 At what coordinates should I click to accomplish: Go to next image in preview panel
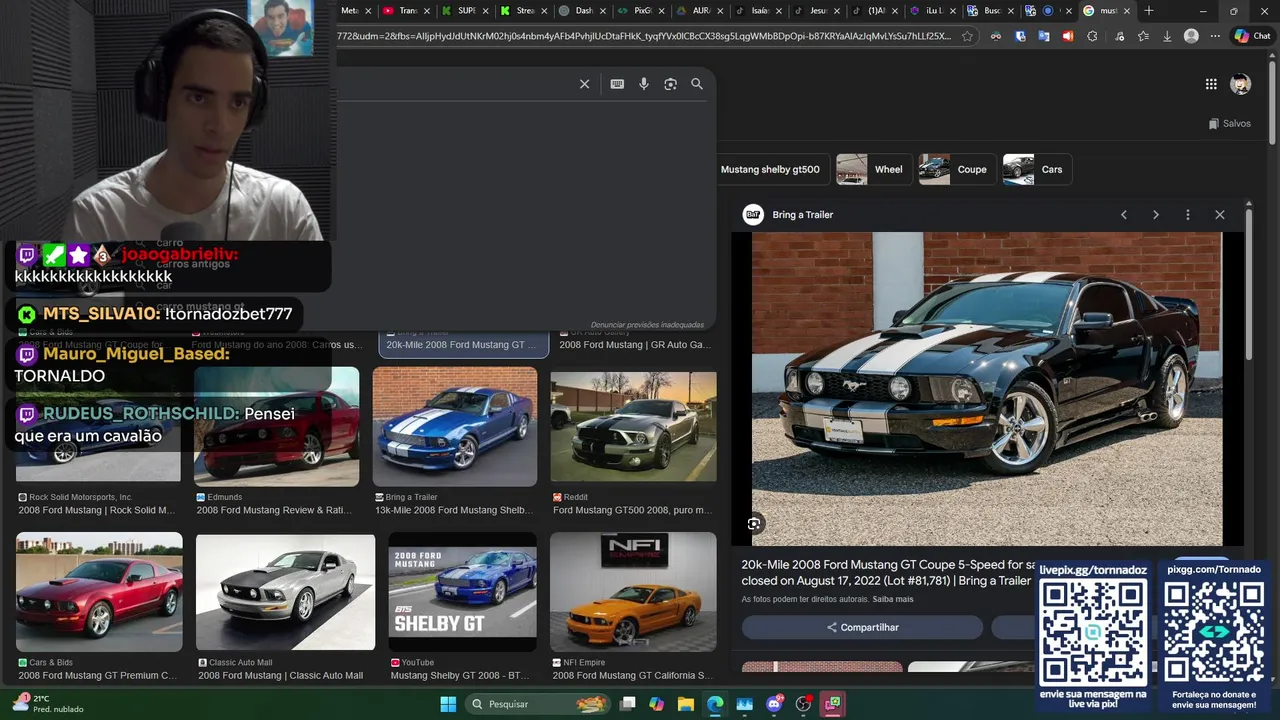[x=1156, y=215]
